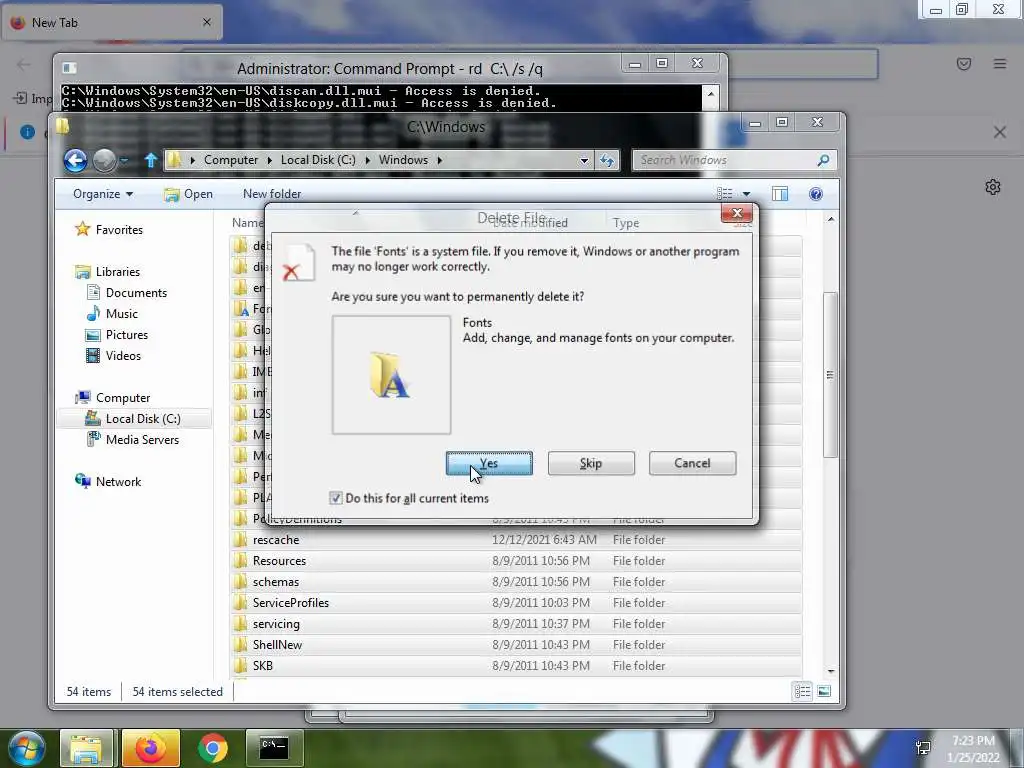Click the Command Prompt title bar icon
The image size is (1024, 768).
pos(69,68)
